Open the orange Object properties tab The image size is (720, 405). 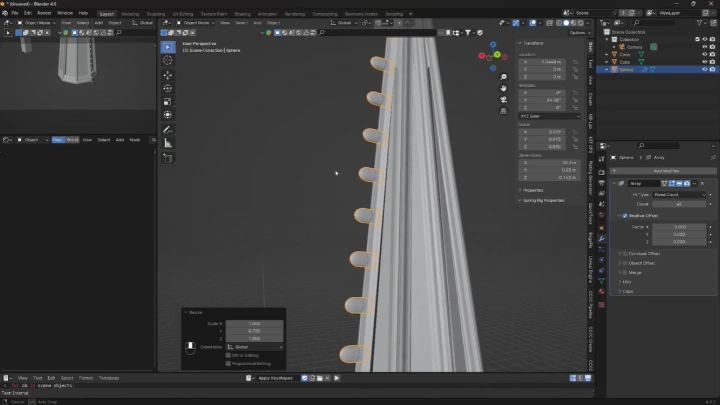[602, 228]
